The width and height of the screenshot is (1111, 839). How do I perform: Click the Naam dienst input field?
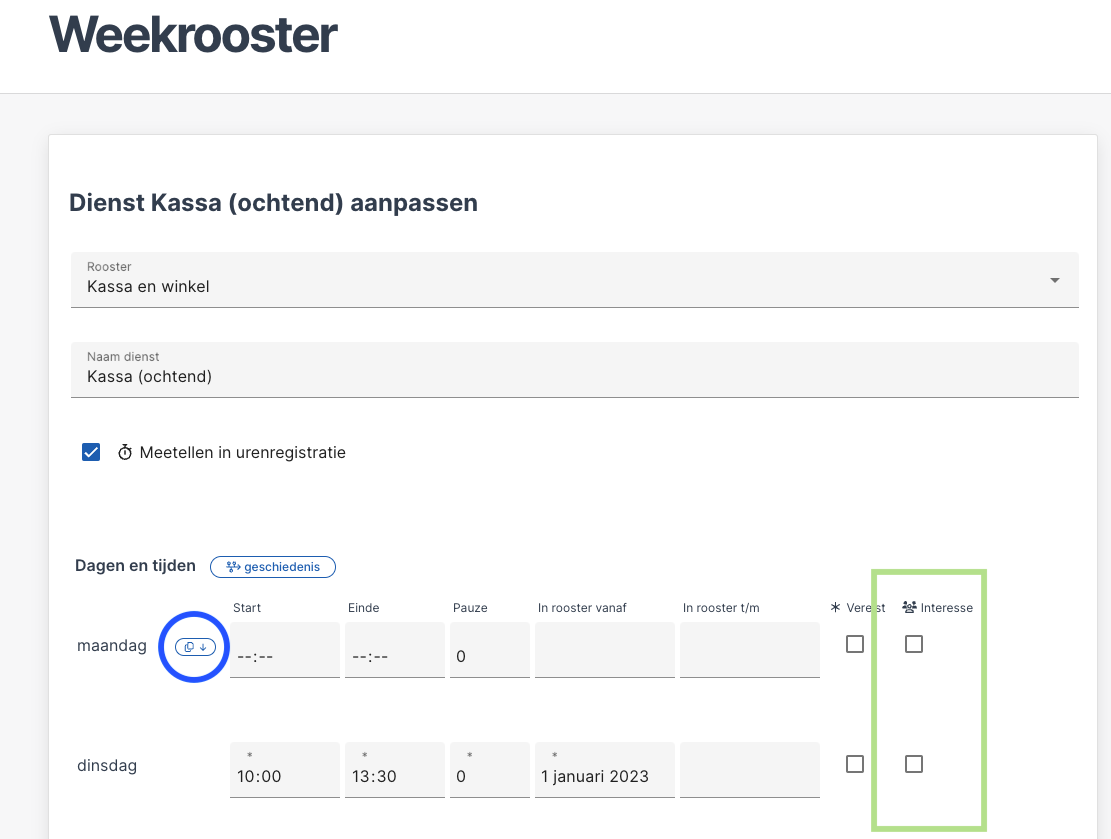[575, 370]
